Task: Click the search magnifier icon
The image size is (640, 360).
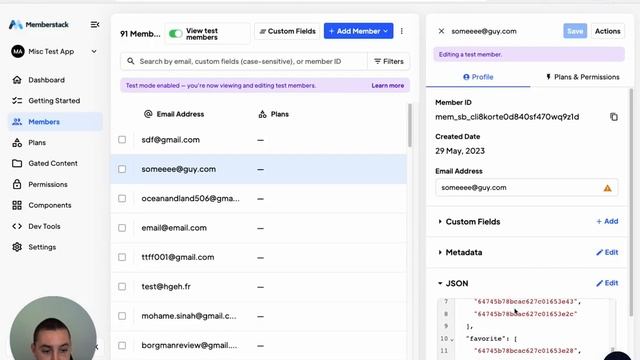Action: tap(131, 61)
